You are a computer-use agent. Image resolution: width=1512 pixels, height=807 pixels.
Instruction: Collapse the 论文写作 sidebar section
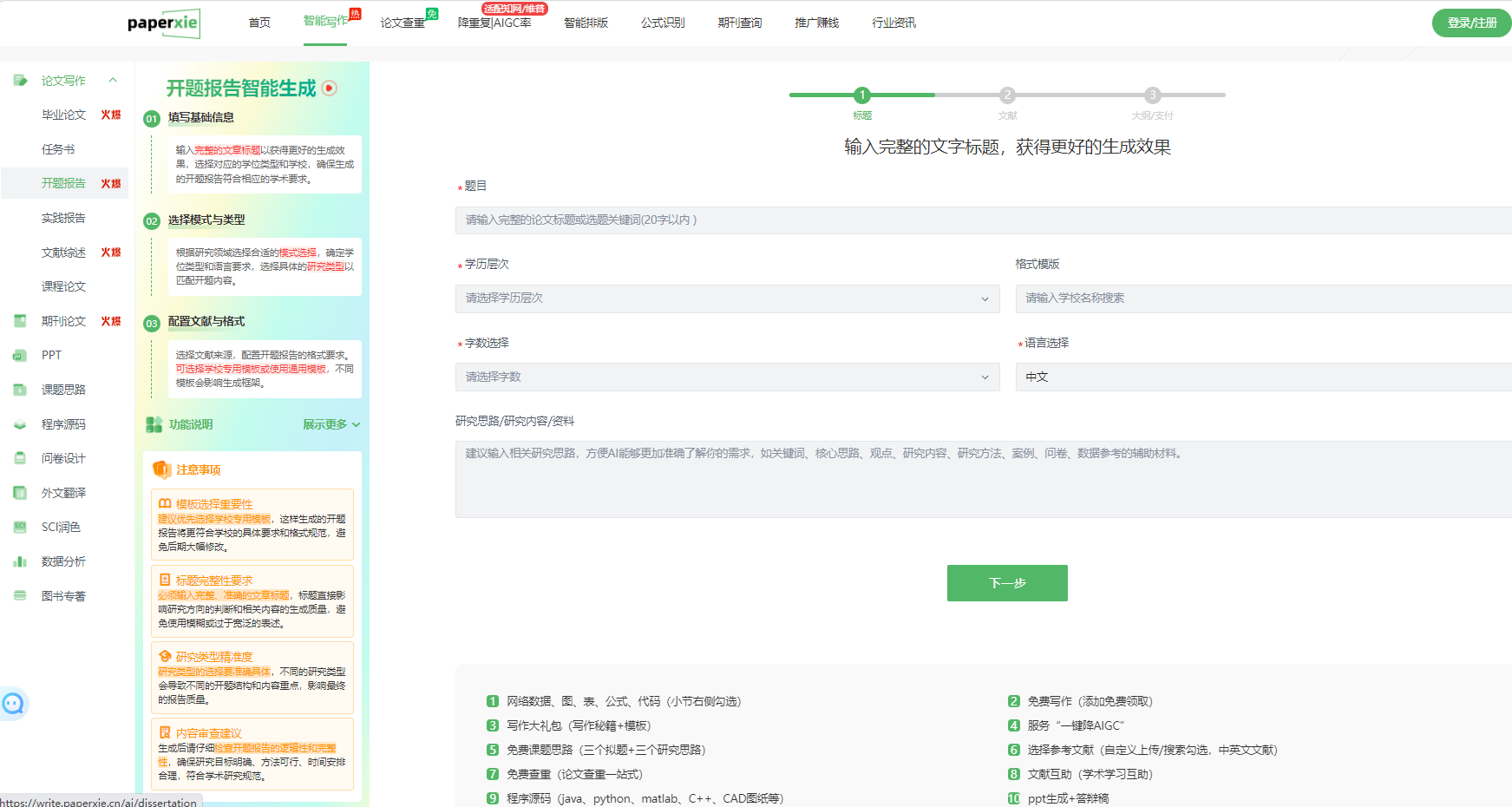[x=113, y=81]
